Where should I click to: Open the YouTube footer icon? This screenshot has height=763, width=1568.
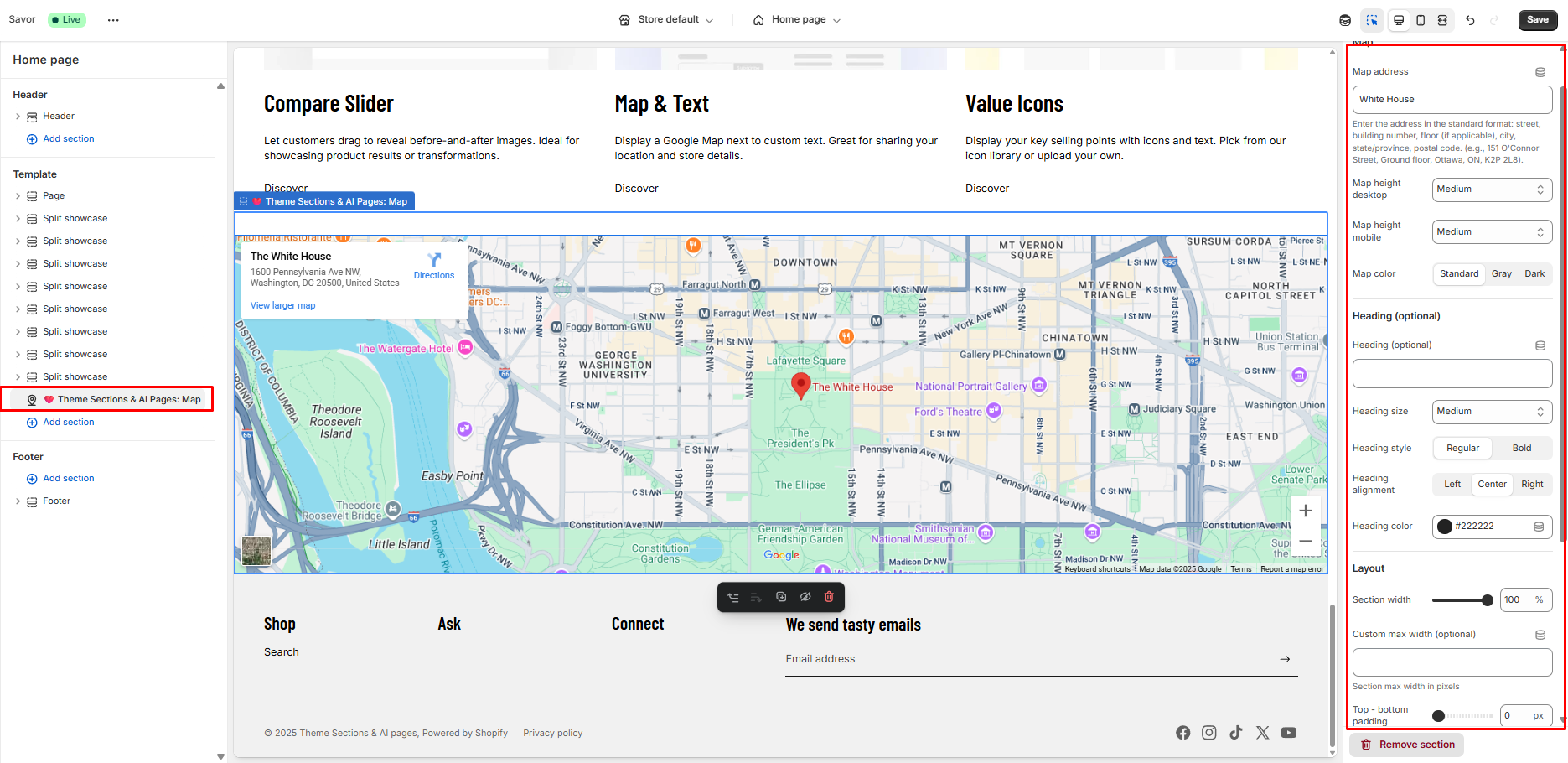click(x=1289, y=733)
